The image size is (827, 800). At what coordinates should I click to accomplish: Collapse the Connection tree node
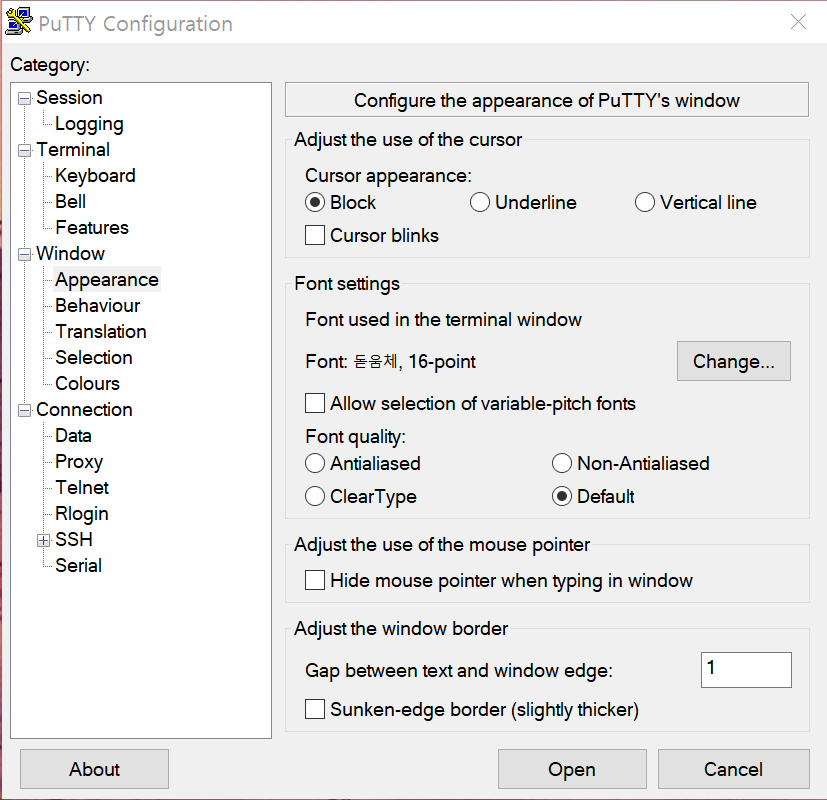tap(24, 410)
